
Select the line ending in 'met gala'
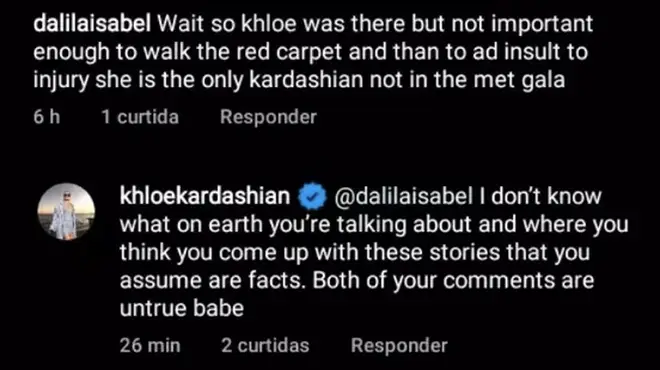[x=299, y=80]
